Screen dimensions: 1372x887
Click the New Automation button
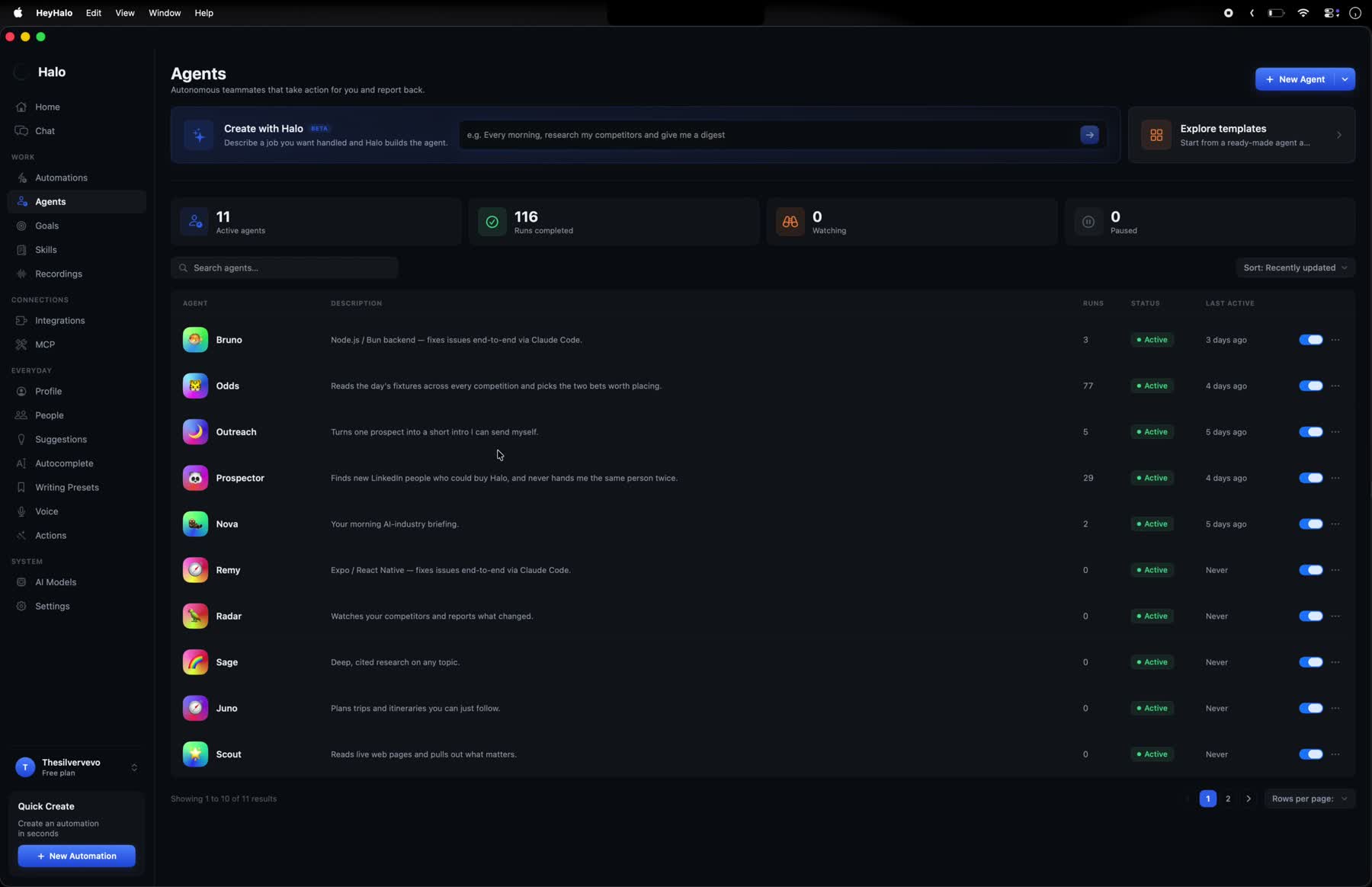(77, 856)
